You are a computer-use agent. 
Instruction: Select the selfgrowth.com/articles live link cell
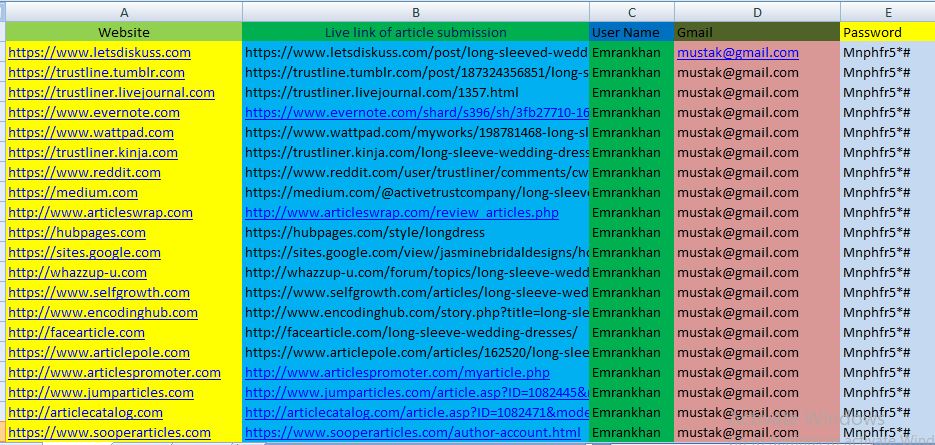416,292
